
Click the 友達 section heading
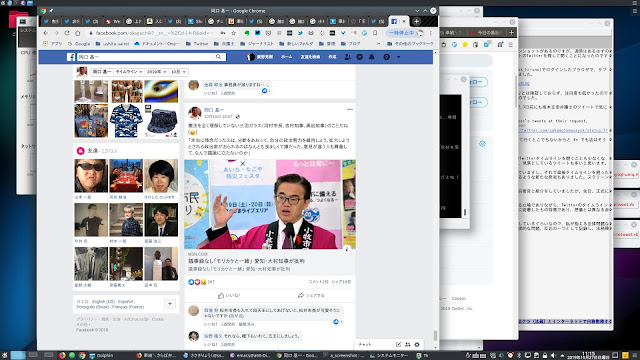click(x=92, y=151)
